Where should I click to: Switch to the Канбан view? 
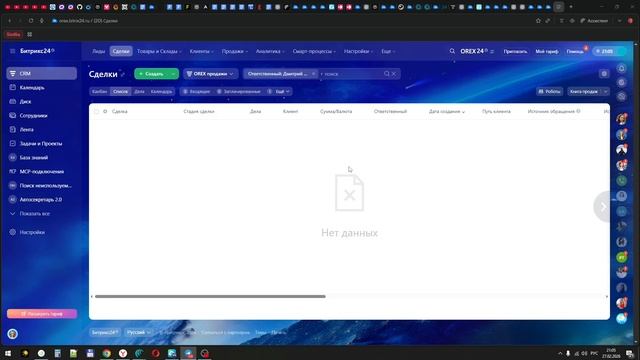pyautogui.click(x=100, y=91)
